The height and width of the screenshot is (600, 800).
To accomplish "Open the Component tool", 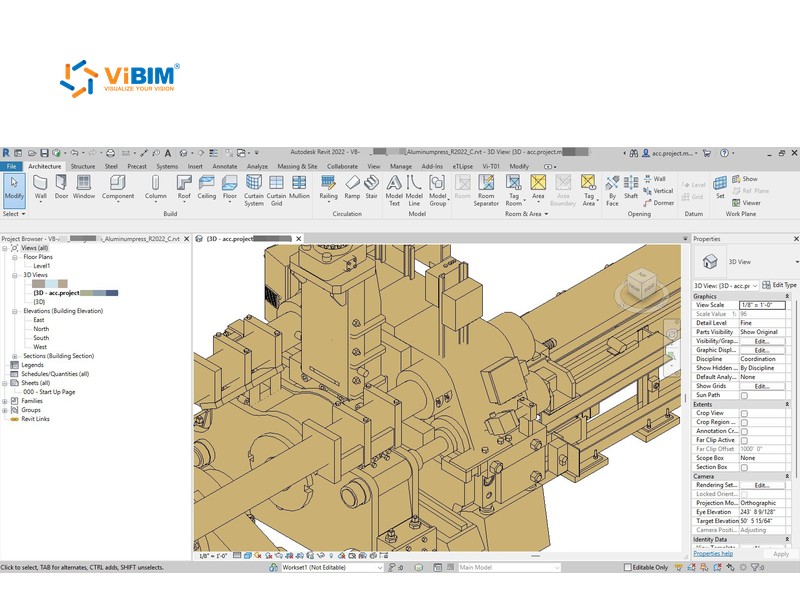I will coord(118,188).
